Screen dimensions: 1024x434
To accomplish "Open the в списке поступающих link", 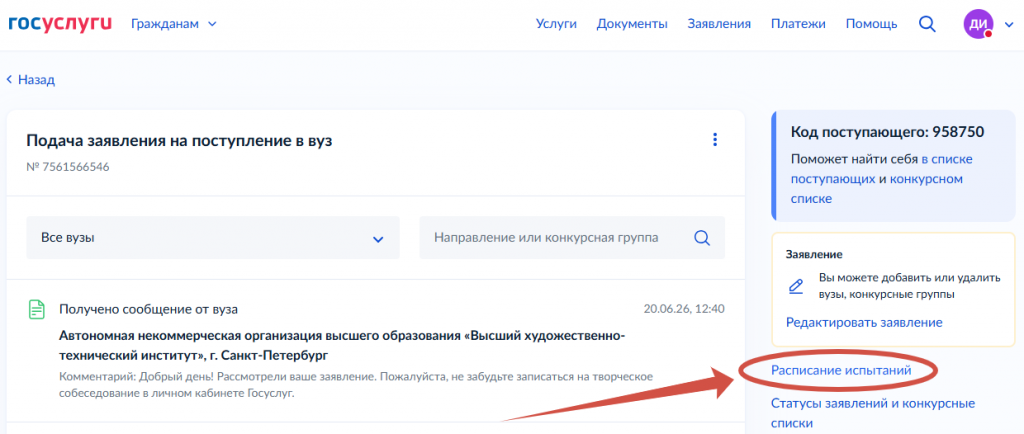I will (x=882, y=169).
